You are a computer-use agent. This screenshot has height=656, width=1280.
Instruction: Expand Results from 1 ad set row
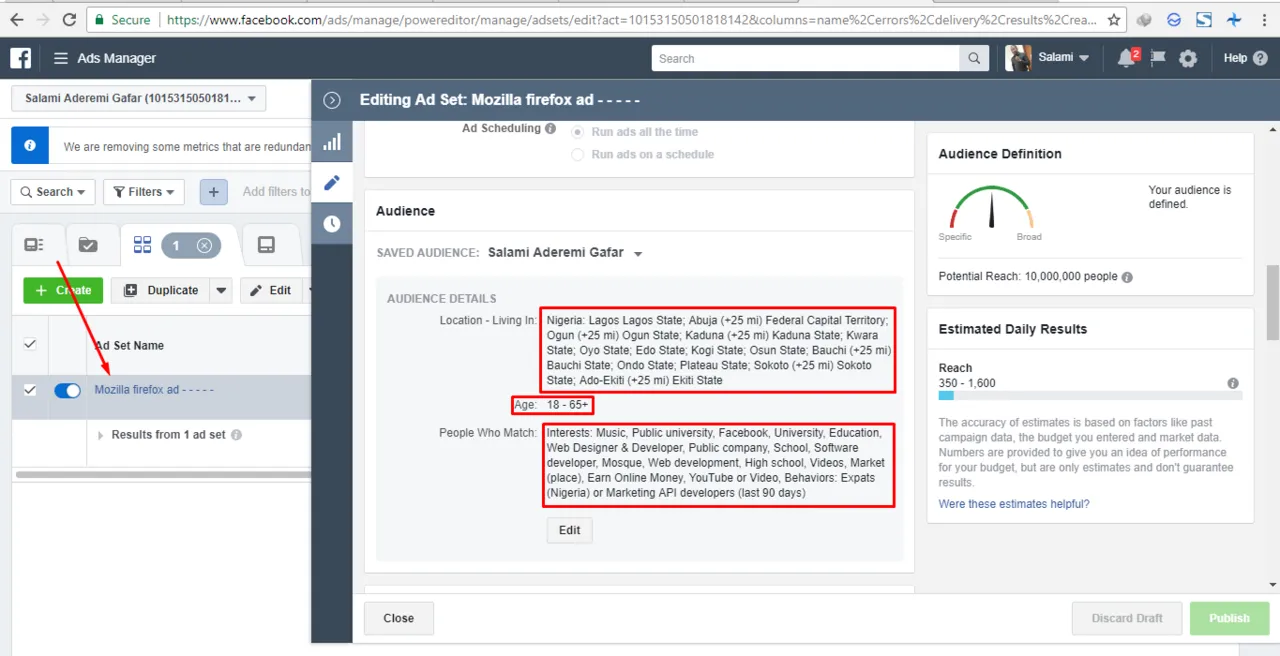pyautogui.click(x=100, y=435)
